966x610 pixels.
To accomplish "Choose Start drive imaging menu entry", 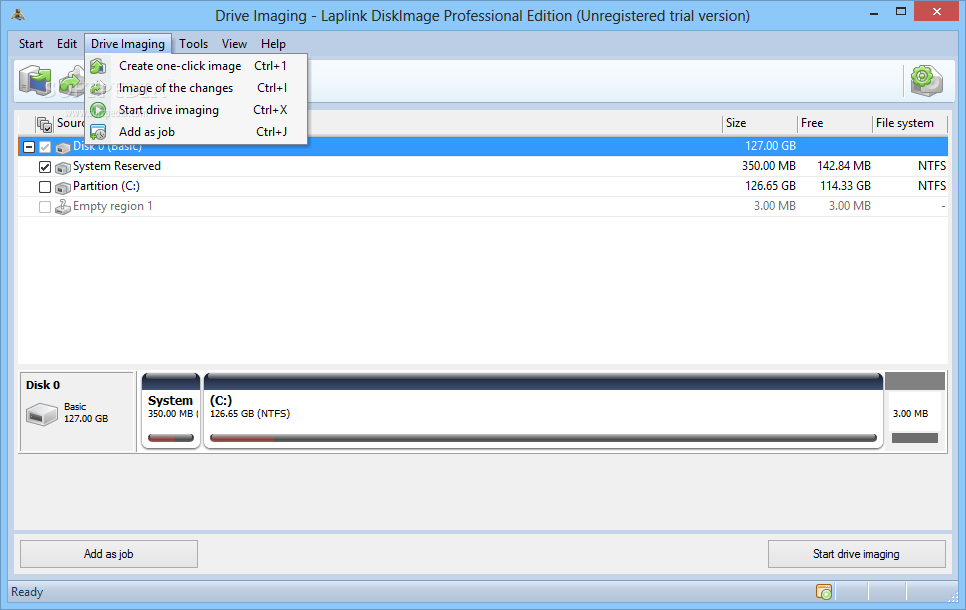I will click(196, 110).
